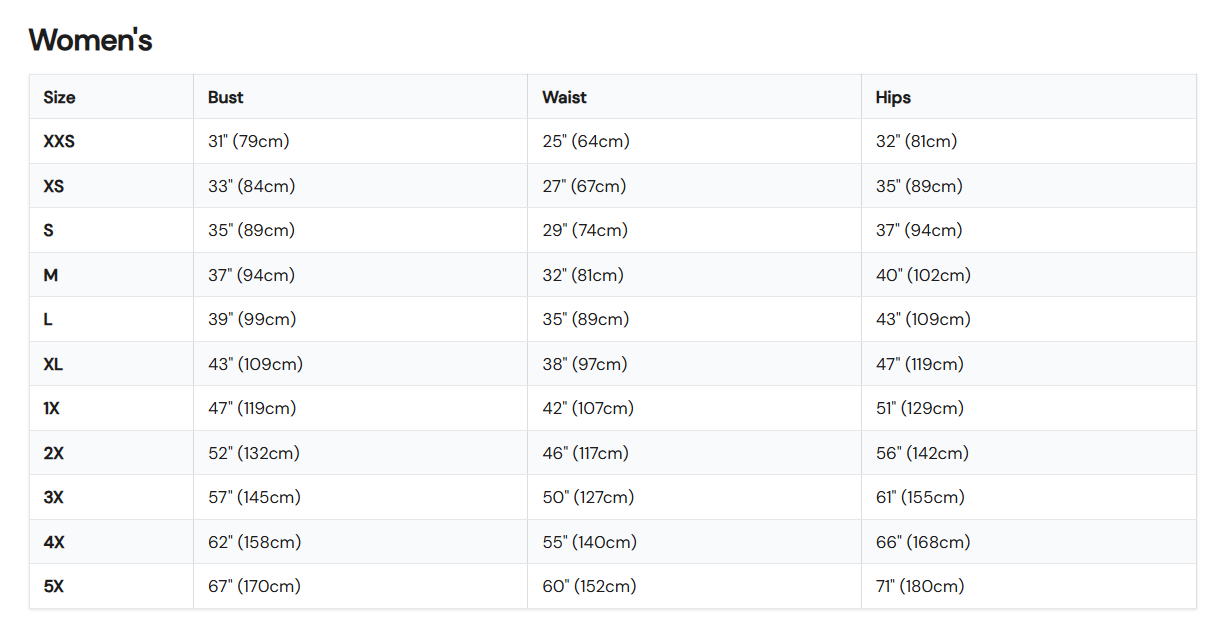Click the 2X bust value 52" (132cm)
This screenshot has width=1212, height=623.
pos(254,453)
